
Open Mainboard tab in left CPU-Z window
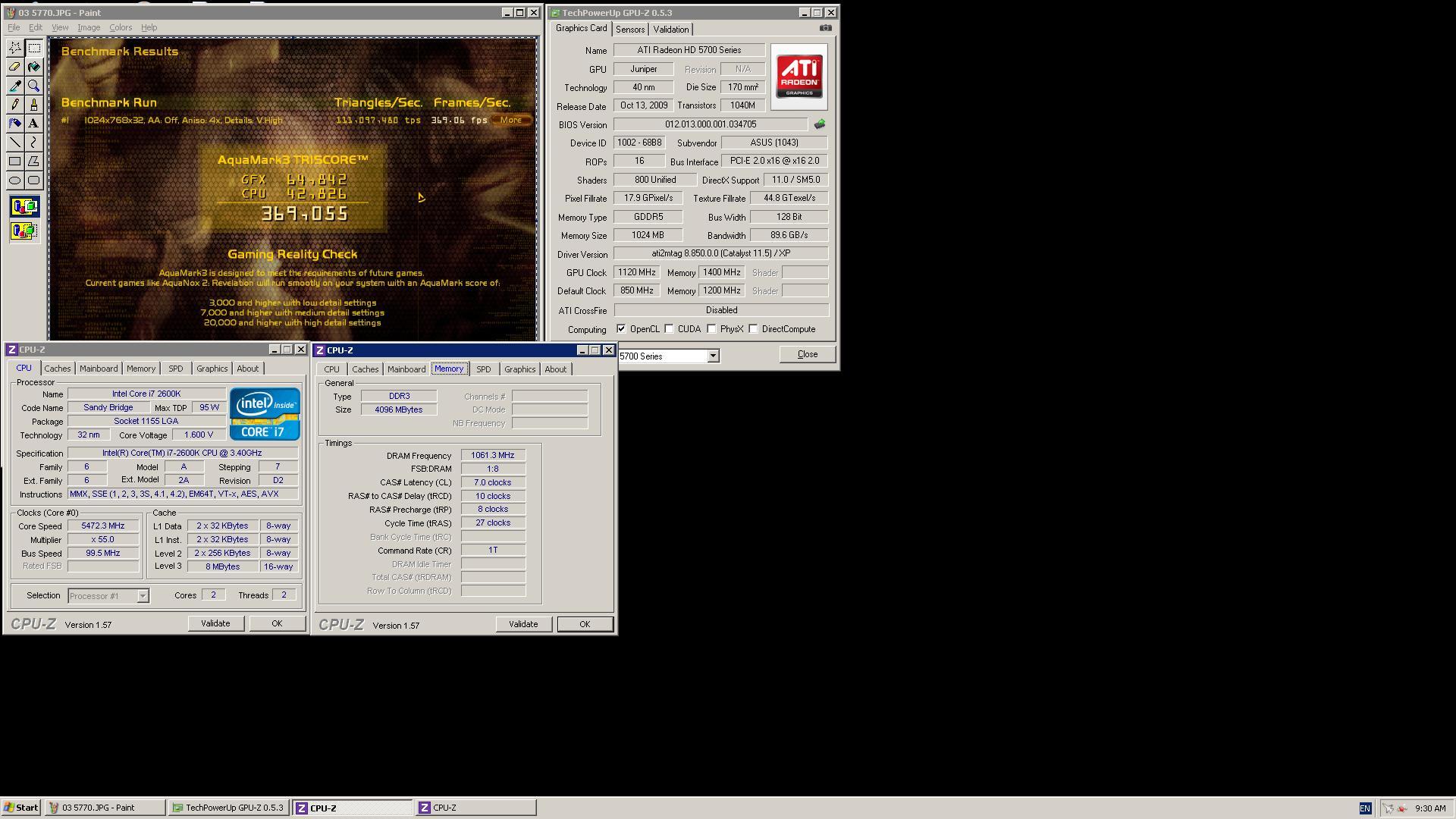tap(99, 369)
